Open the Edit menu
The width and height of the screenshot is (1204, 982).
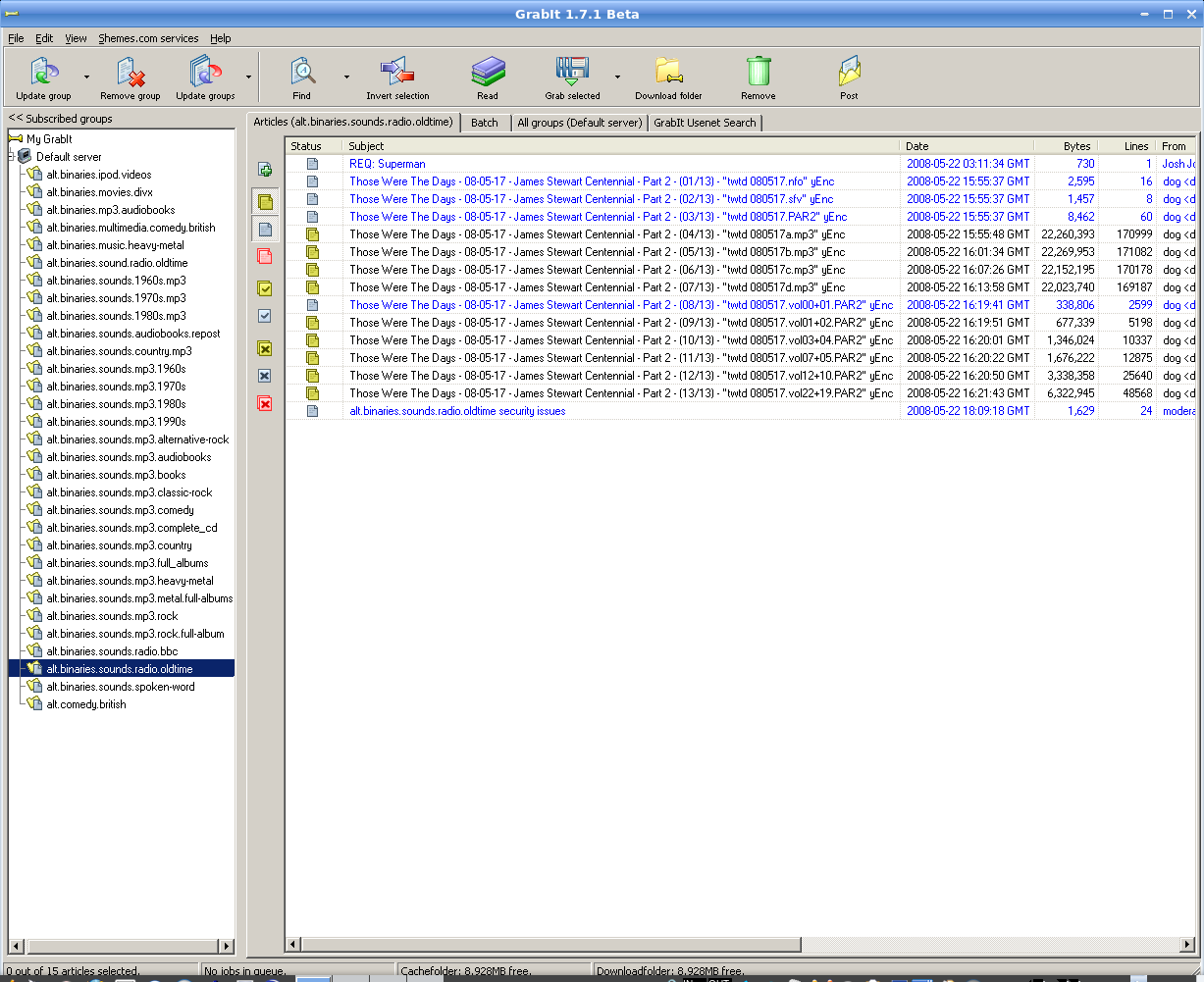pos(44,38)
